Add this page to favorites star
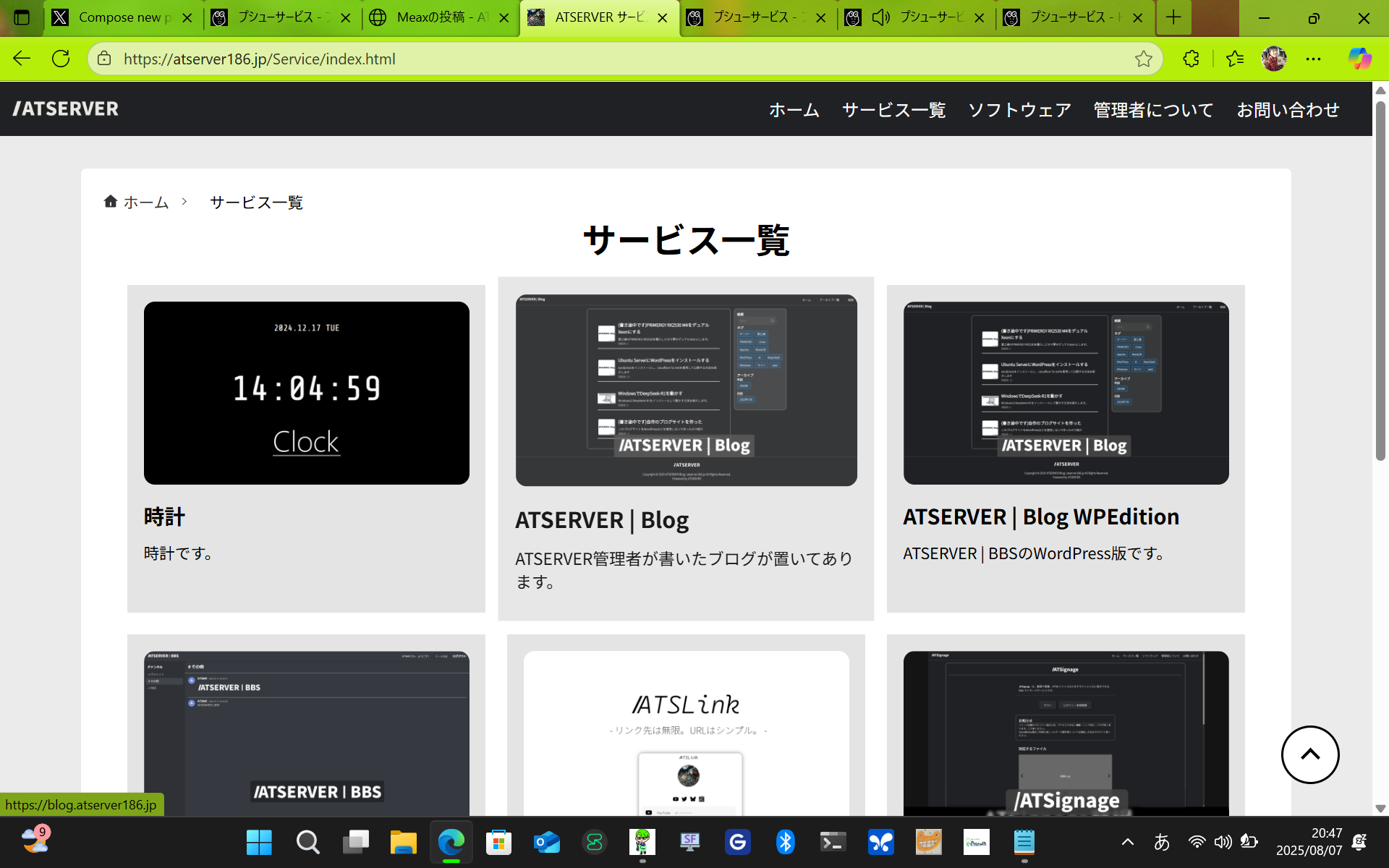Image resolution: width=1389 pixels, height=868 pixels. (x=1143, y=59)
